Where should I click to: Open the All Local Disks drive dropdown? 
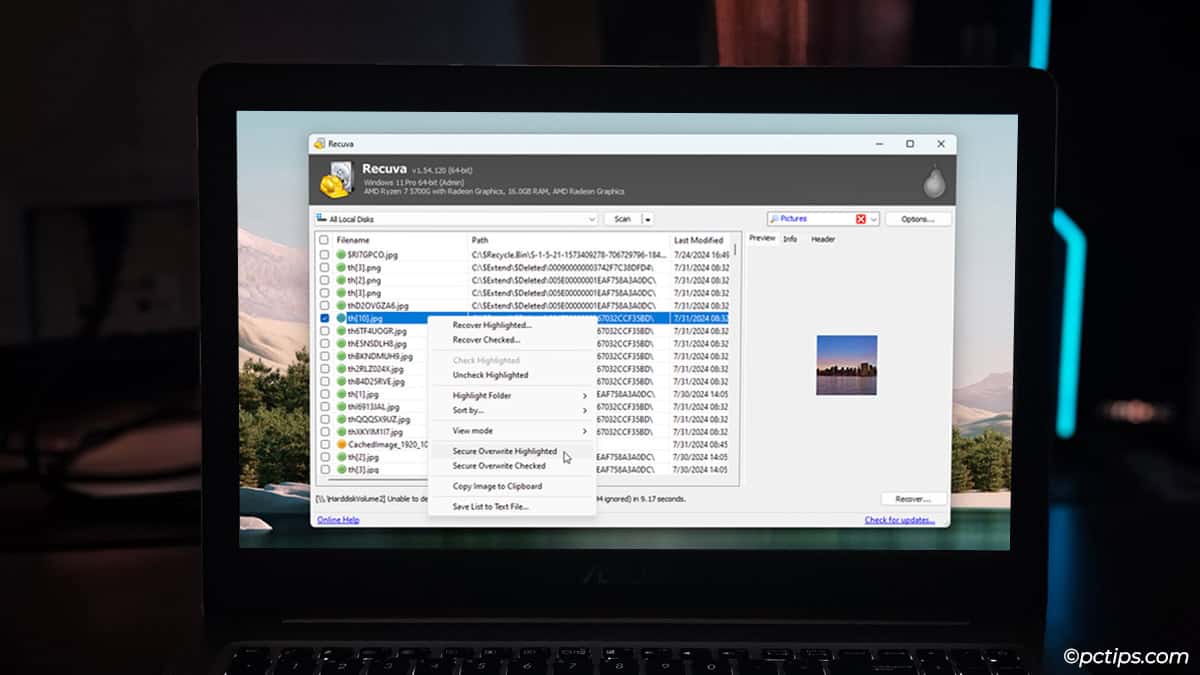tap(593, 218)
